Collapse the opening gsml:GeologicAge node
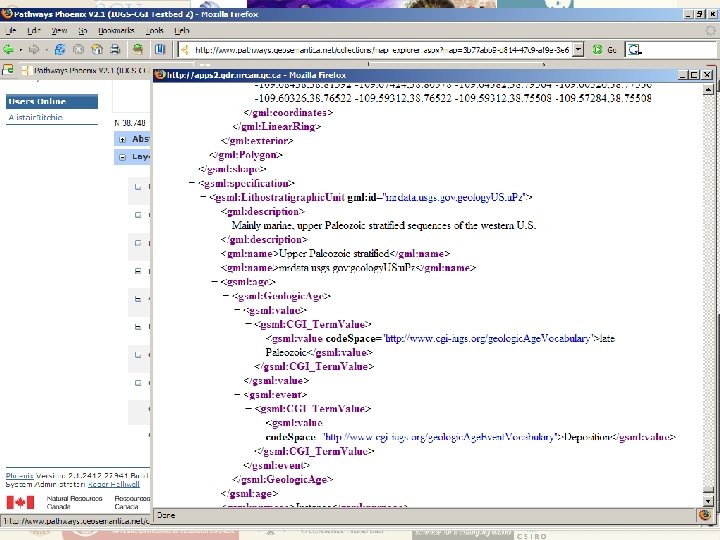The width and height of the screenshot is (720, 540). click(x=226, y=296)
